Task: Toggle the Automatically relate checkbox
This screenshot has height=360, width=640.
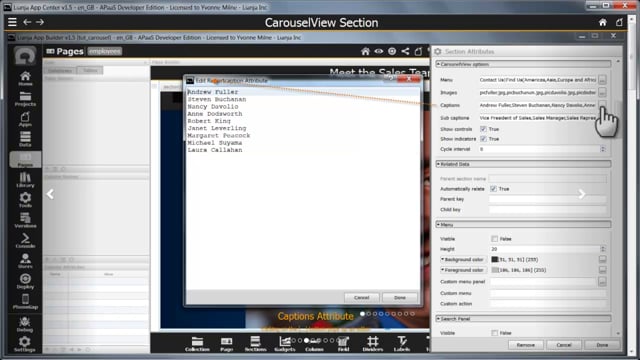Action: 493,189
